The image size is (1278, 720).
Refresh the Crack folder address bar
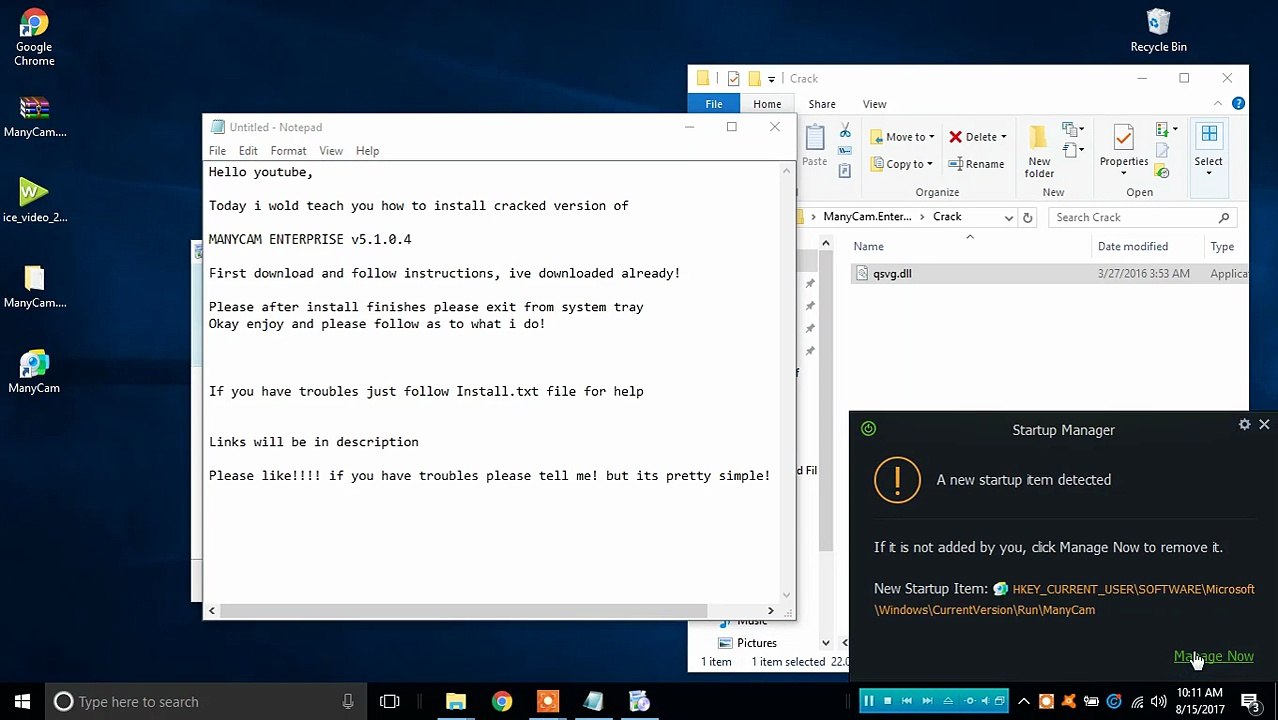[1027, 217]
